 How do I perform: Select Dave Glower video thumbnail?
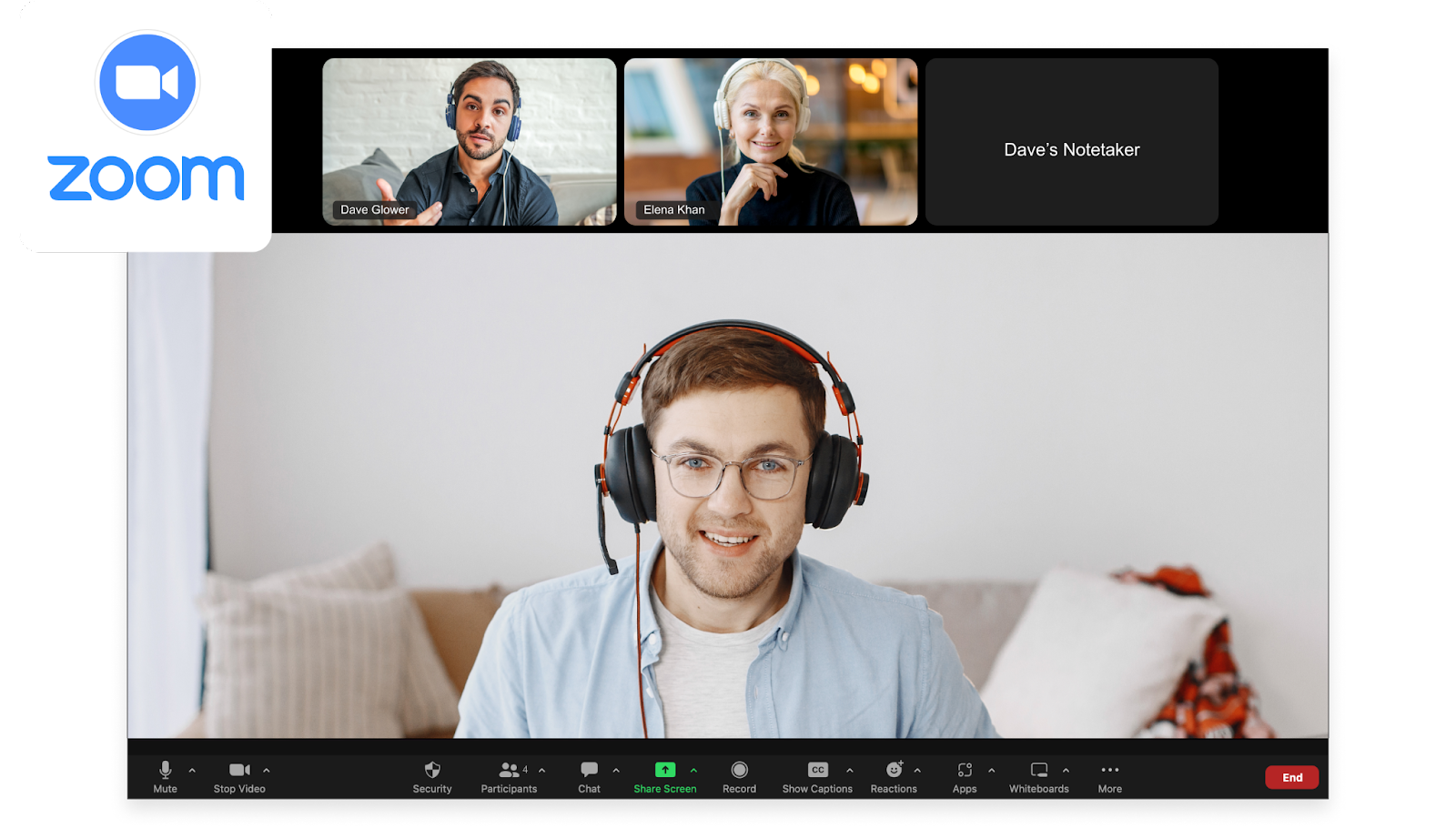tap(470, 142)
